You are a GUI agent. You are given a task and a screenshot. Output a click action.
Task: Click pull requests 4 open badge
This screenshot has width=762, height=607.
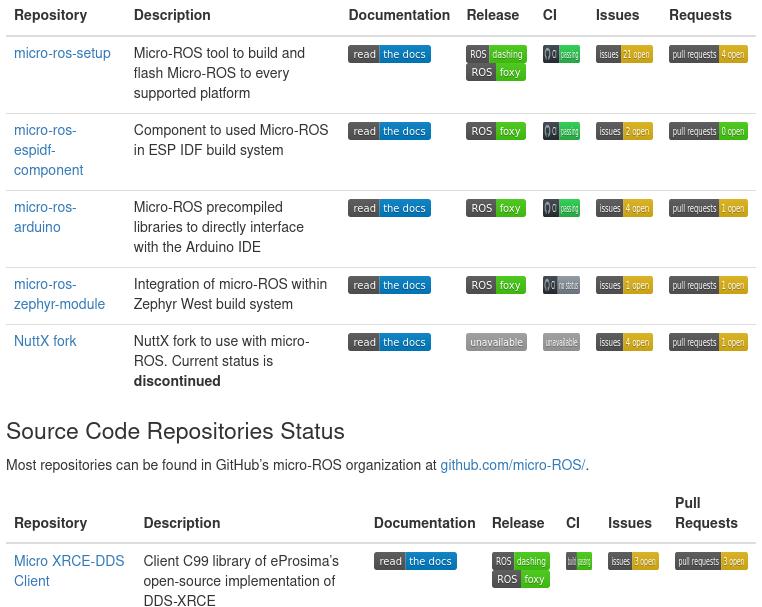[x=708, y=54]
